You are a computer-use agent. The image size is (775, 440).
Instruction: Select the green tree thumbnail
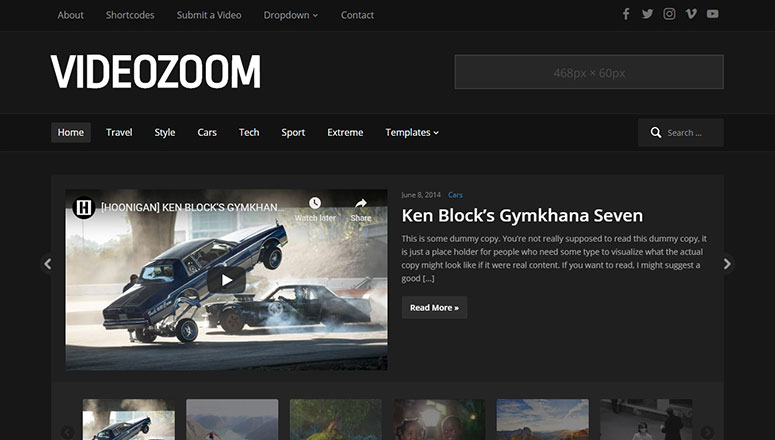(336, 419)
